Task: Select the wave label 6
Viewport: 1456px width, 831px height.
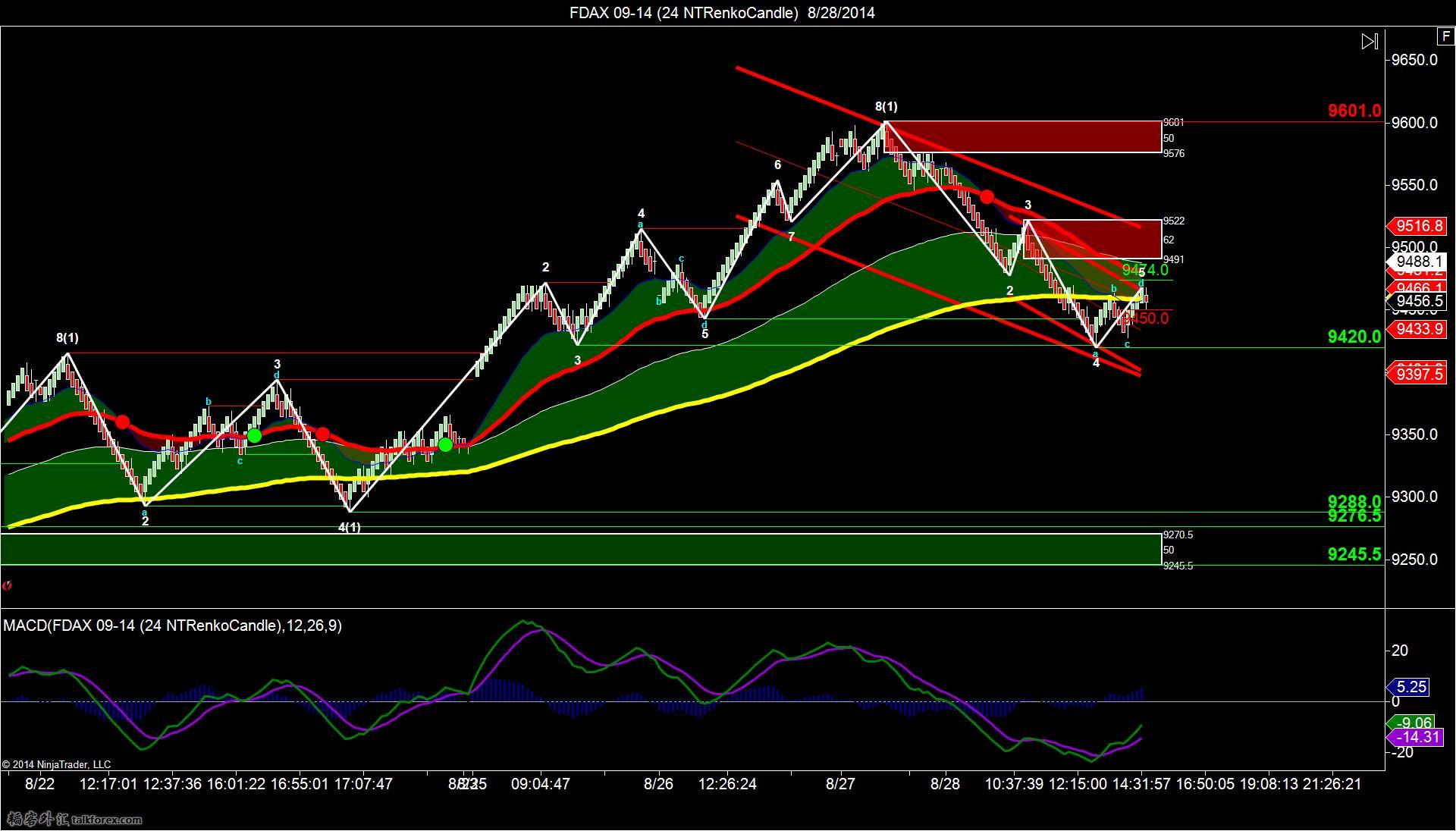Action: point(777,165)
